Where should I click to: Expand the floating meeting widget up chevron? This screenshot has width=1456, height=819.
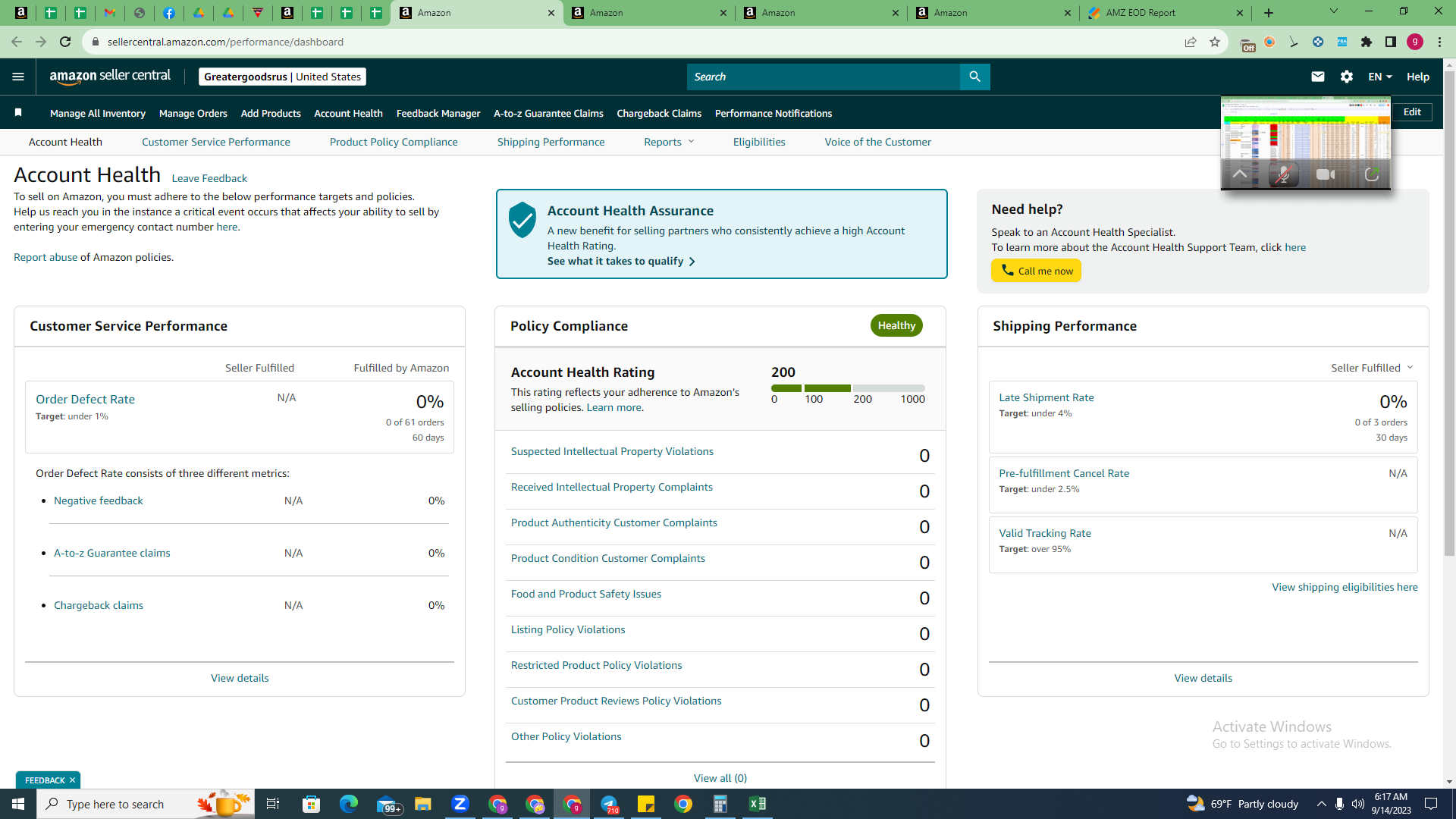(1240, 174)
